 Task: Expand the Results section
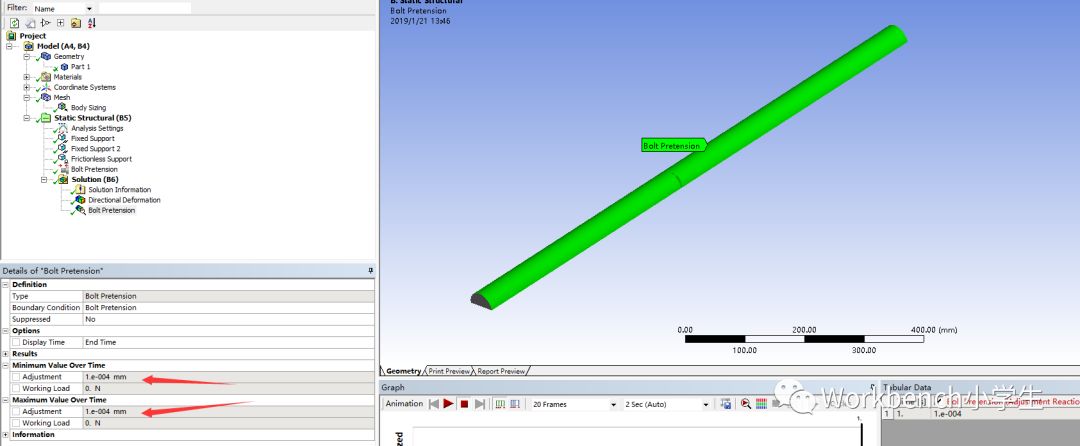[6, 354]
